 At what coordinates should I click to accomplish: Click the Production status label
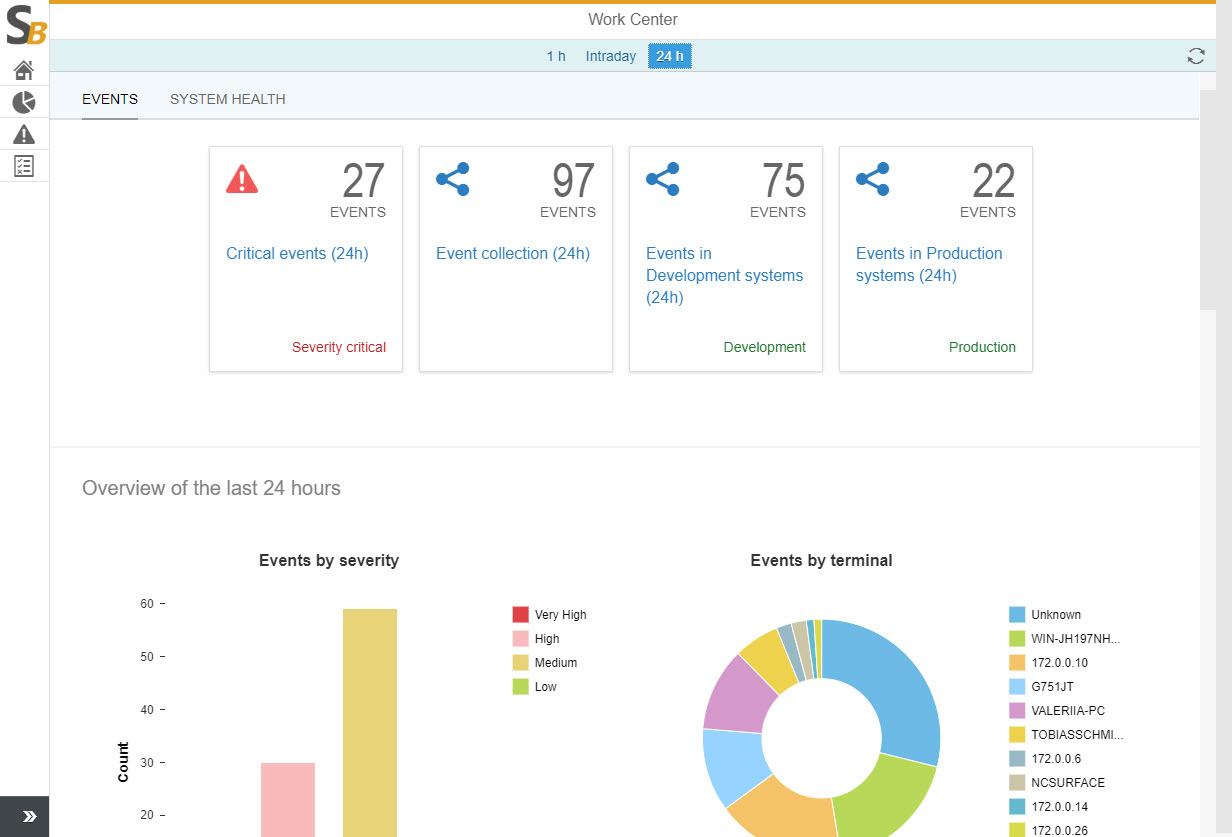click(982, 347)
